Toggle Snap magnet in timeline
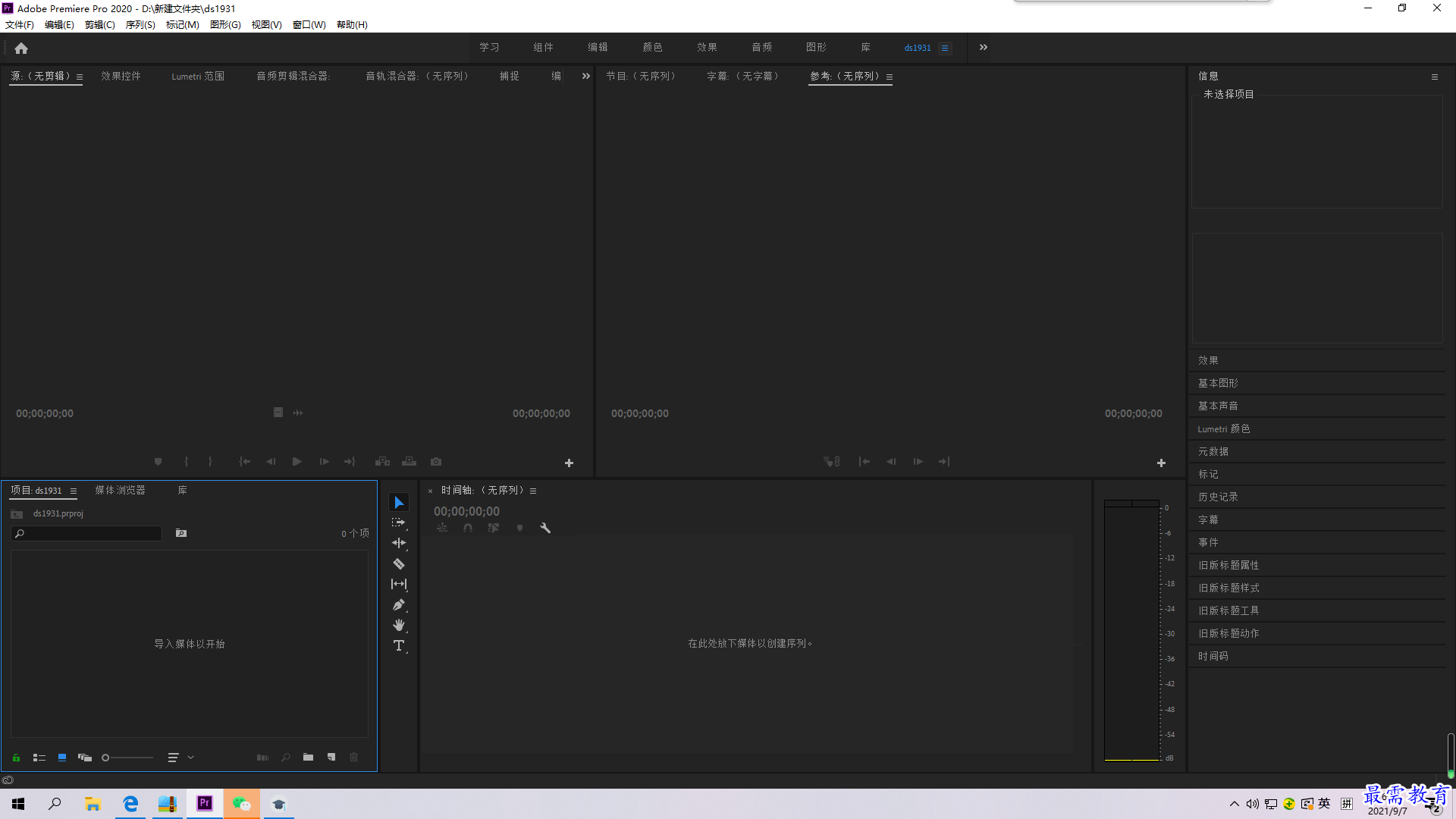 (468, 528)
